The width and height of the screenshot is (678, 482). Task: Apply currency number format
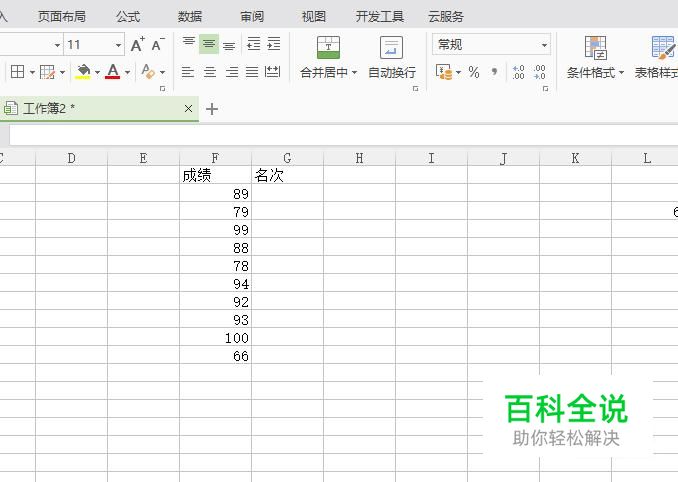coord(444,72)
